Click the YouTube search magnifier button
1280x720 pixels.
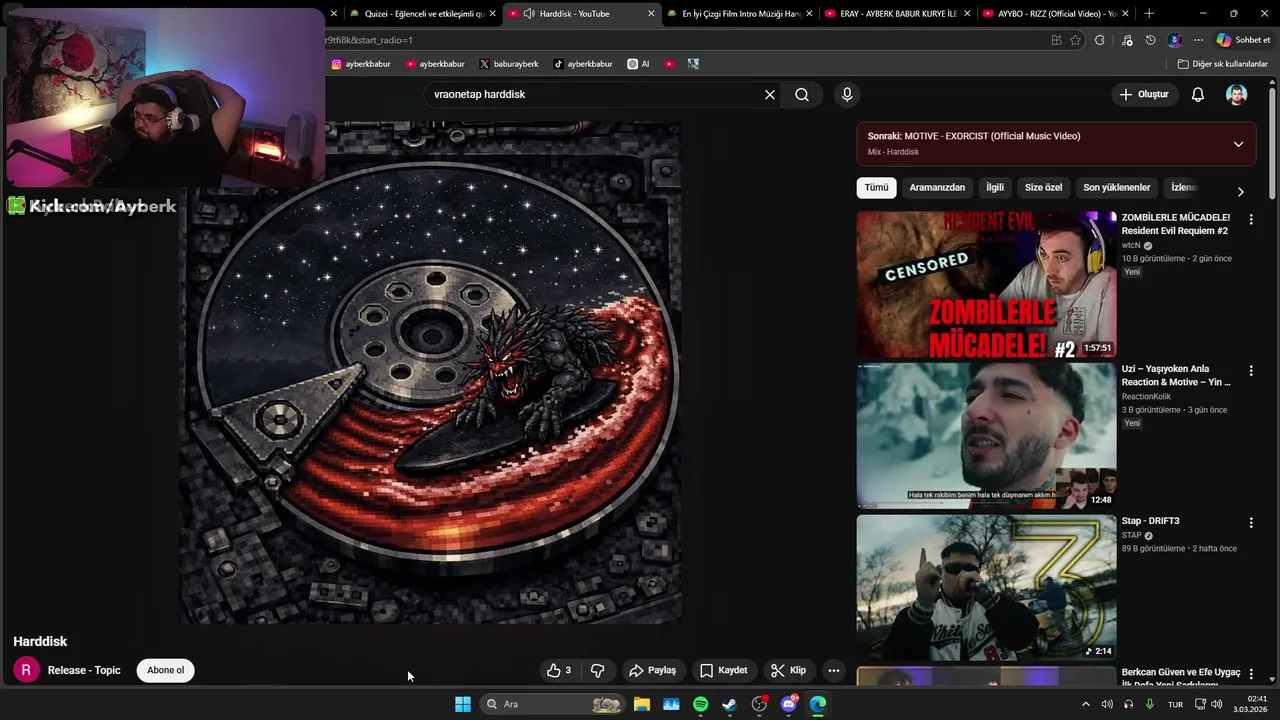(x=802, y=95)
